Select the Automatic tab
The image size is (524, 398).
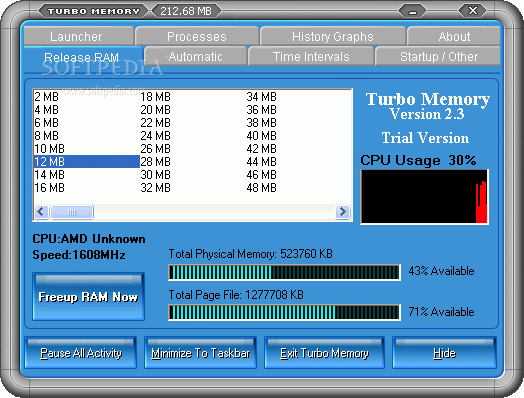pyautogui.click(x=195, y=56)
